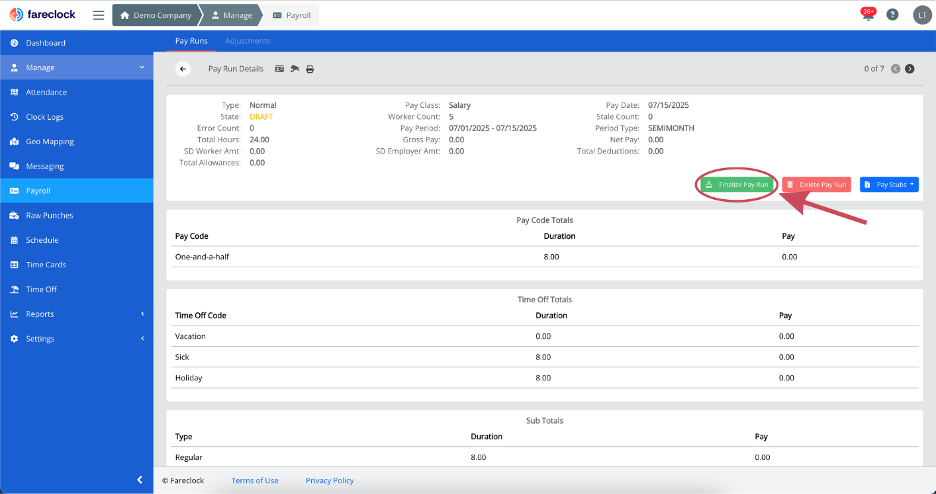Open Messaging in the sidebar

(76, 166)
